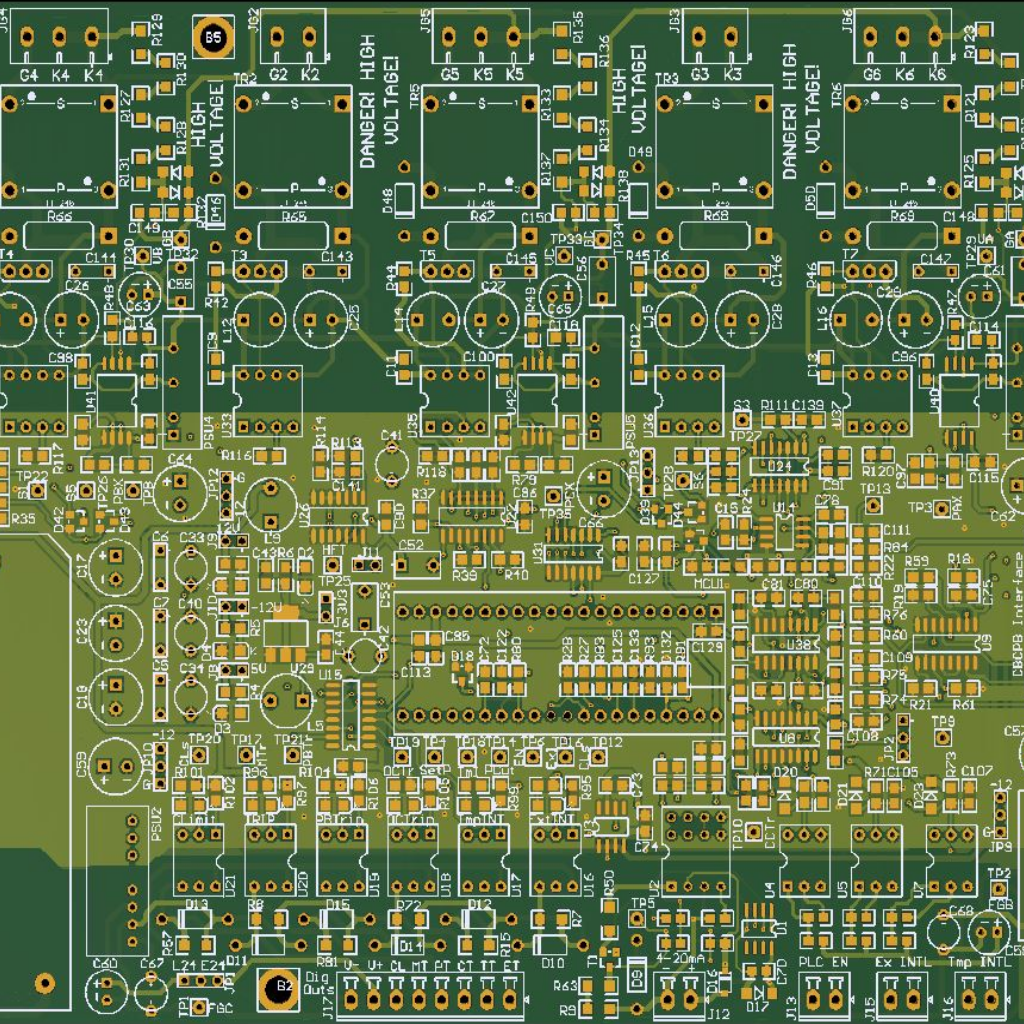The height and width of the screenshot is (1024, 1024).
Task: Click test point TP19 above OCTr
Action: pyautogui.click(x=401, y=755)
